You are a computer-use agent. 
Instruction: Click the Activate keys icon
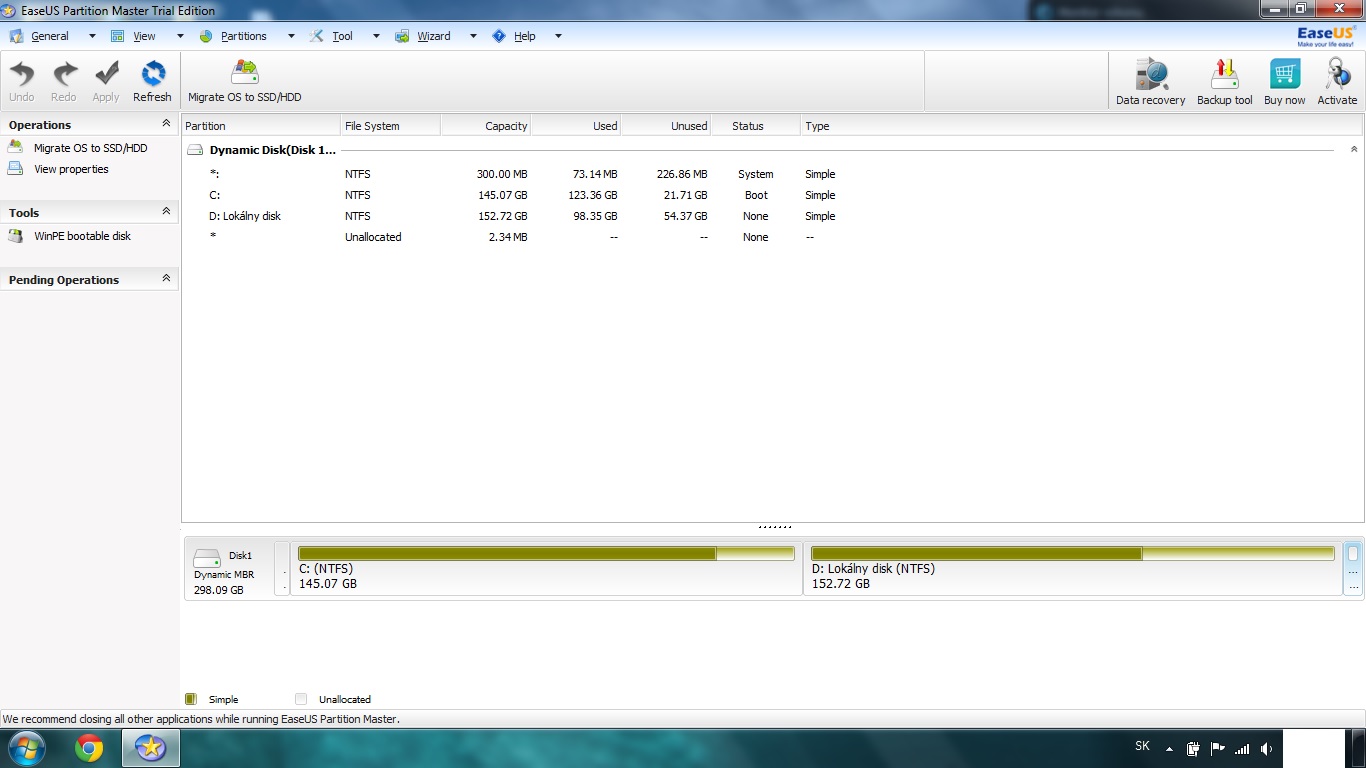[1337, 75]
